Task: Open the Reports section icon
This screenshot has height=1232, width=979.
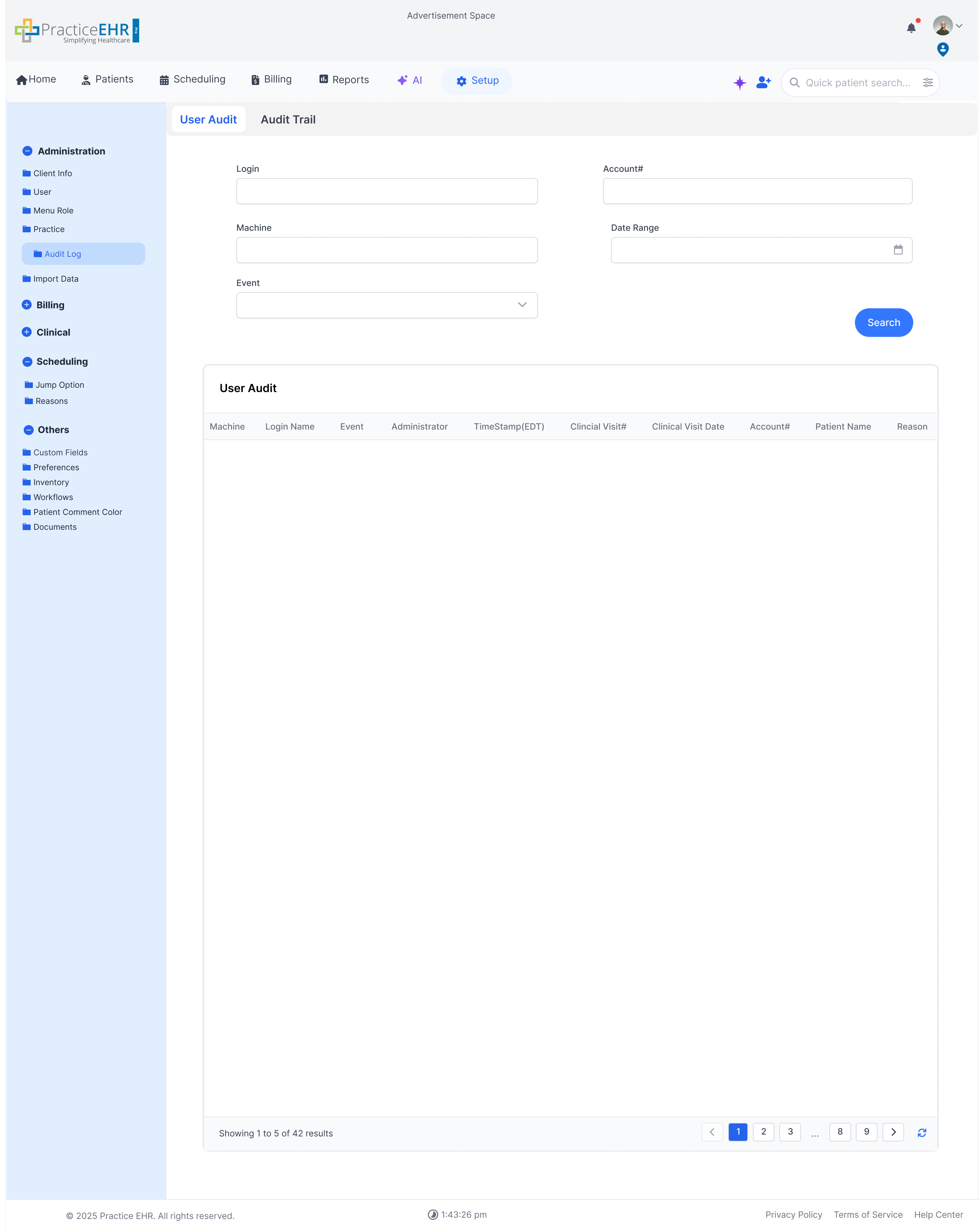Action: click(324, 79)
